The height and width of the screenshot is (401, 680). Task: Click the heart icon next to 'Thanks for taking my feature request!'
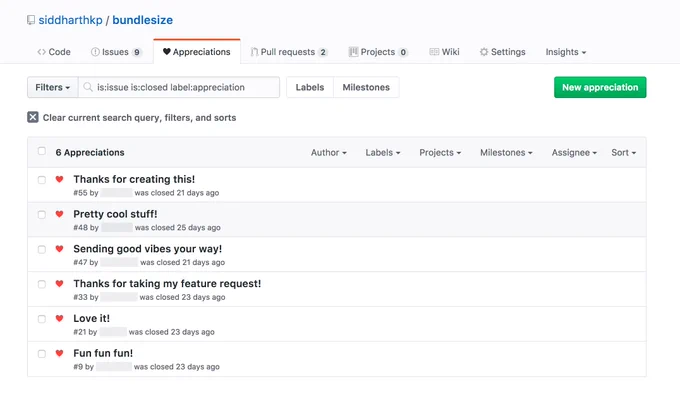coord(59,283)
